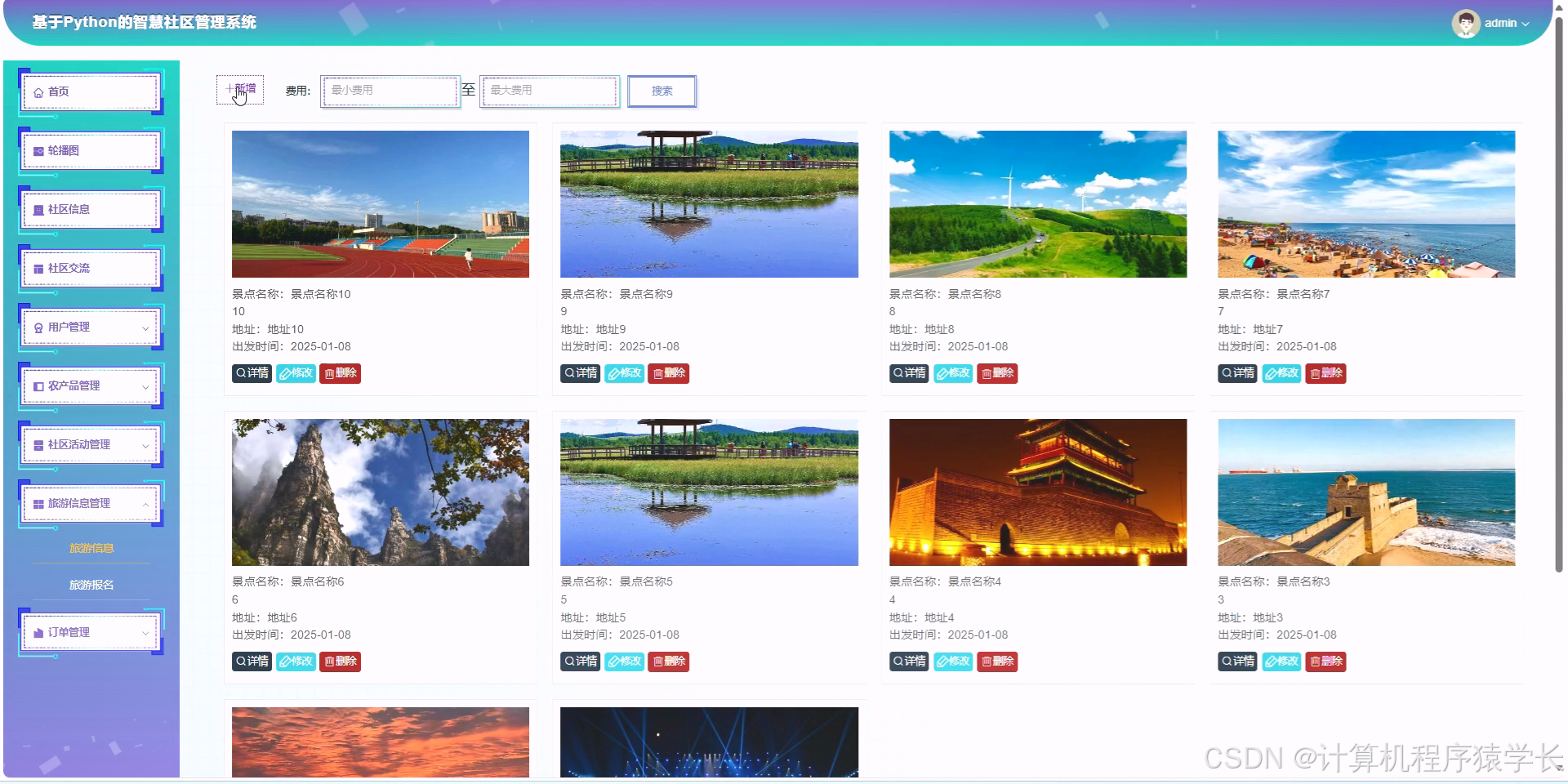Click the icon beside 社区交流

(38, 269)
